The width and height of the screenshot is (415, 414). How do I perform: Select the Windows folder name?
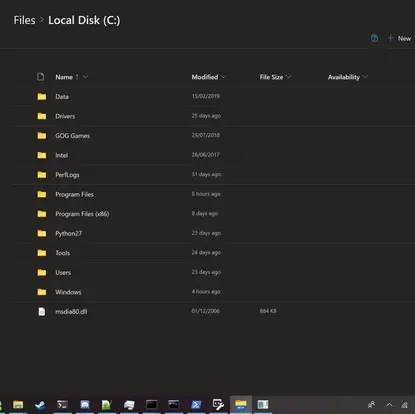pyautogui.click(x=68, y=292)
